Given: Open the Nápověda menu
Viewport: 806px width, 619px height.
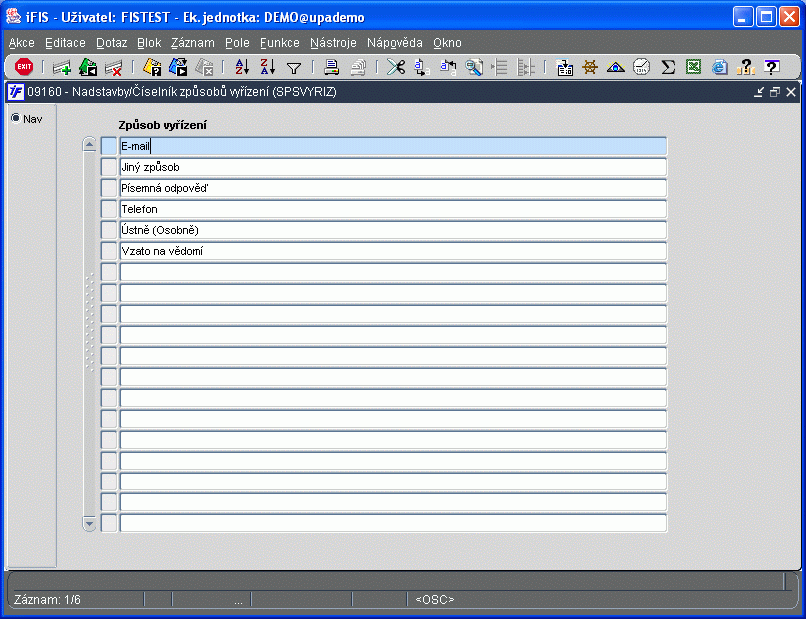Looking at the screenshot, I should 395,43.
